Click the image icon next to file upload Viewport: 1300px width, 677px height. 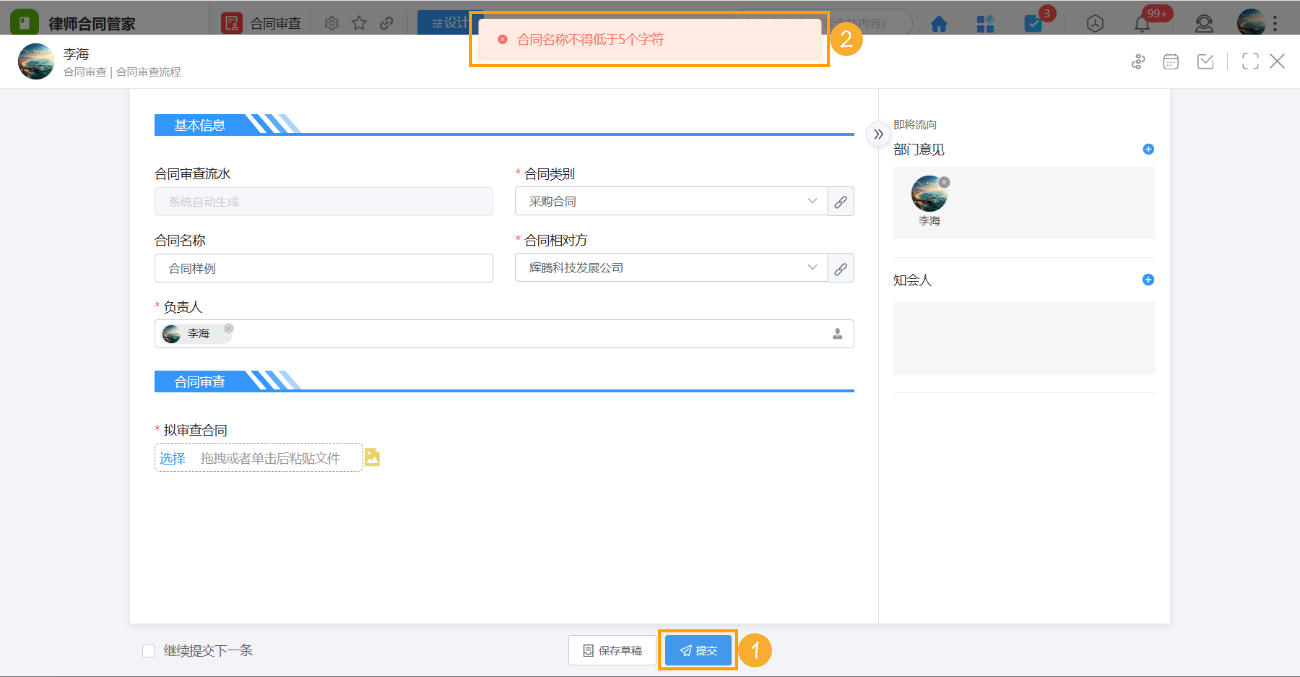click(372, 457)
